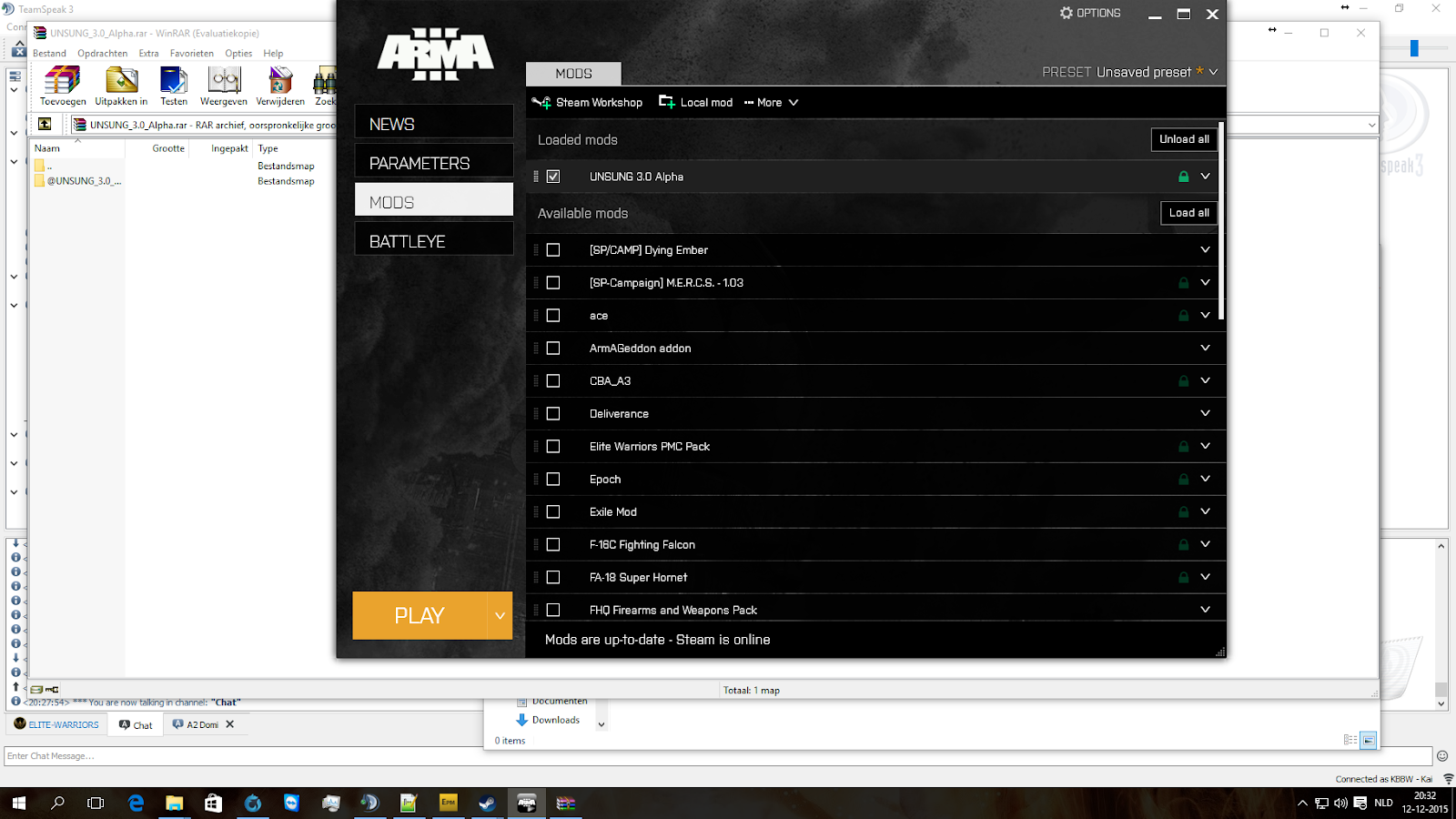
Task: Expand FHQ Firearms and Weapons Pack details
Action: (1205, 610)
